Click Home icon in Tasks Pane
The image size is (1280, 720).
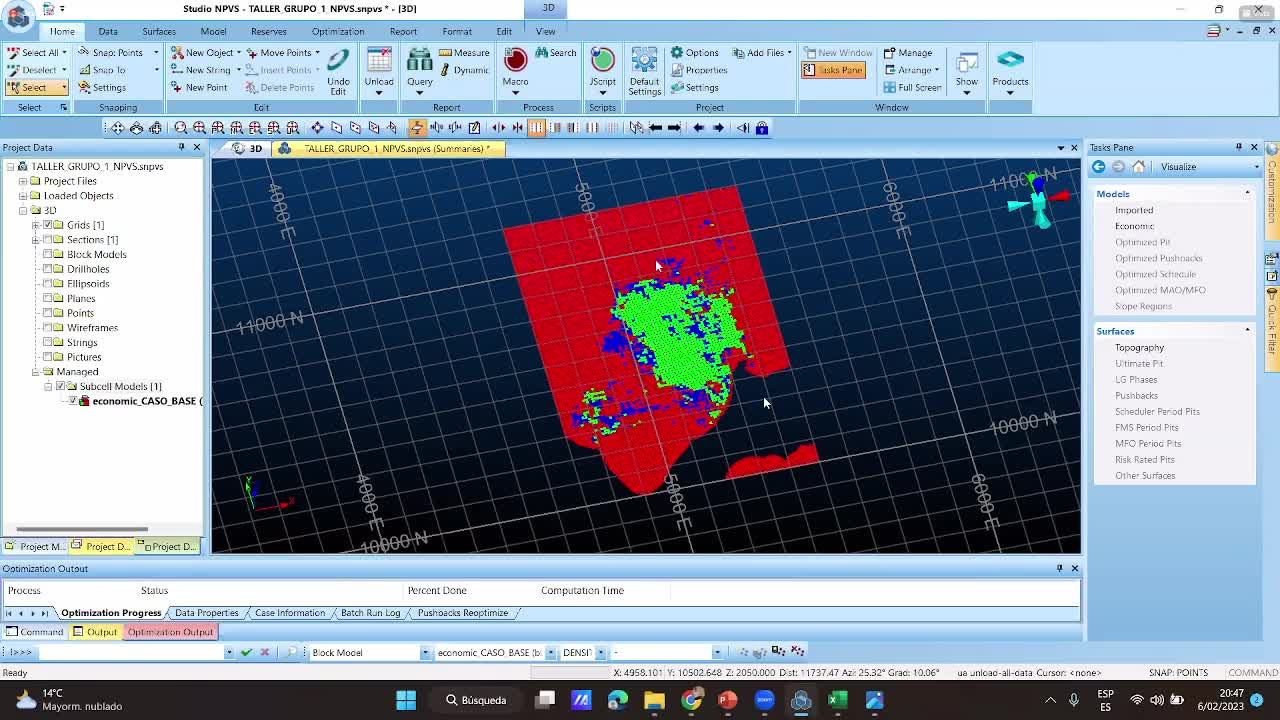pos(1138,167)
